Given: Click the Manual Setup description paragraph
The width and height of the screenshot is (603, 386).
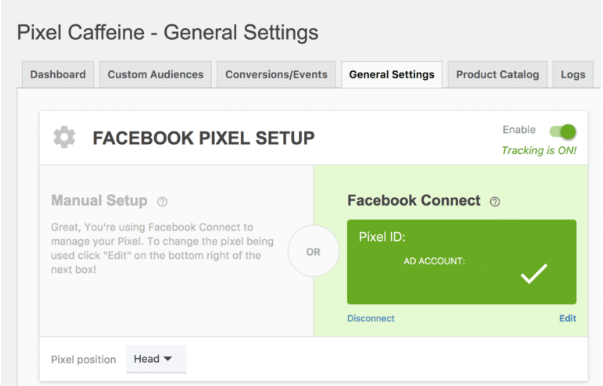Looking at the screenshot, I should coord(162,248).
